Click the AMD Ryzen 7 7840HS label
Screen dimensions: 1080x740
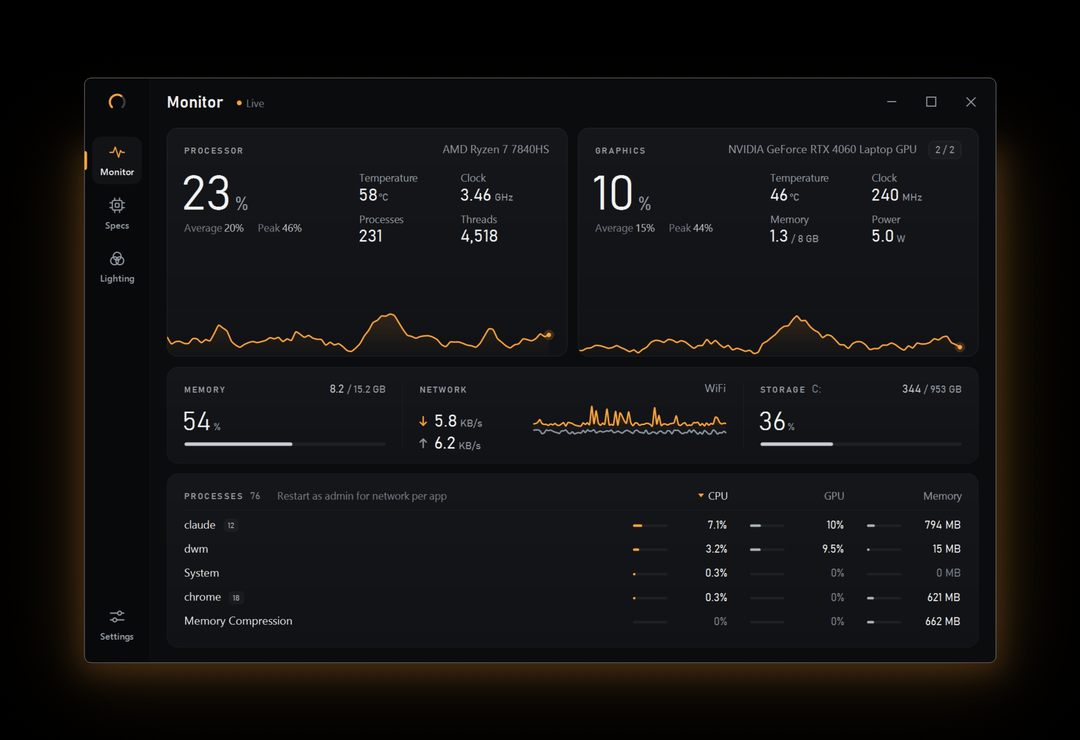pos(495,150)
